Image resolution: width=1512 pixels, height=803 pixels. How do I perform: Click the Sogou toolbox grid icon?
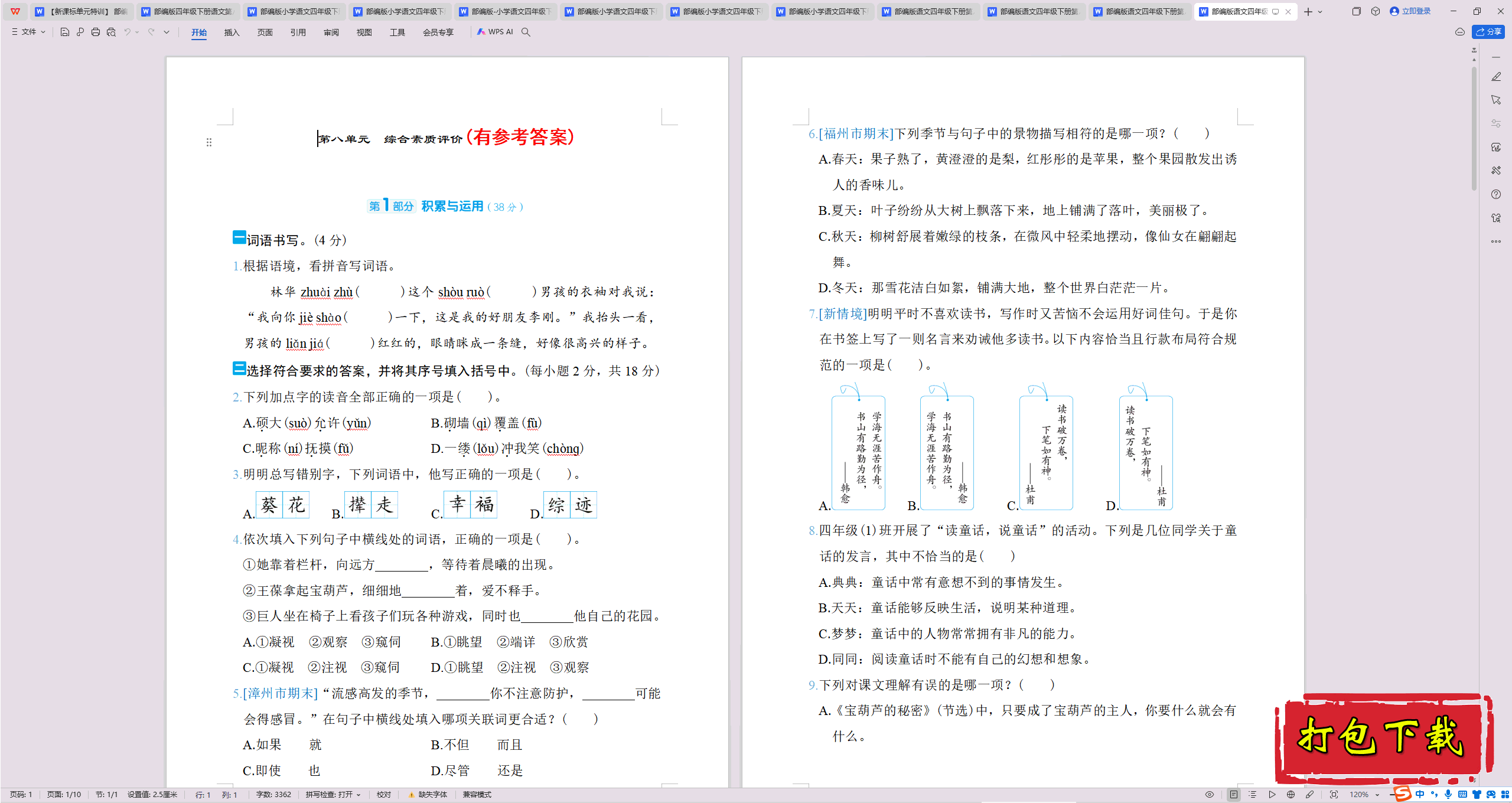[x=1505, y=795]
